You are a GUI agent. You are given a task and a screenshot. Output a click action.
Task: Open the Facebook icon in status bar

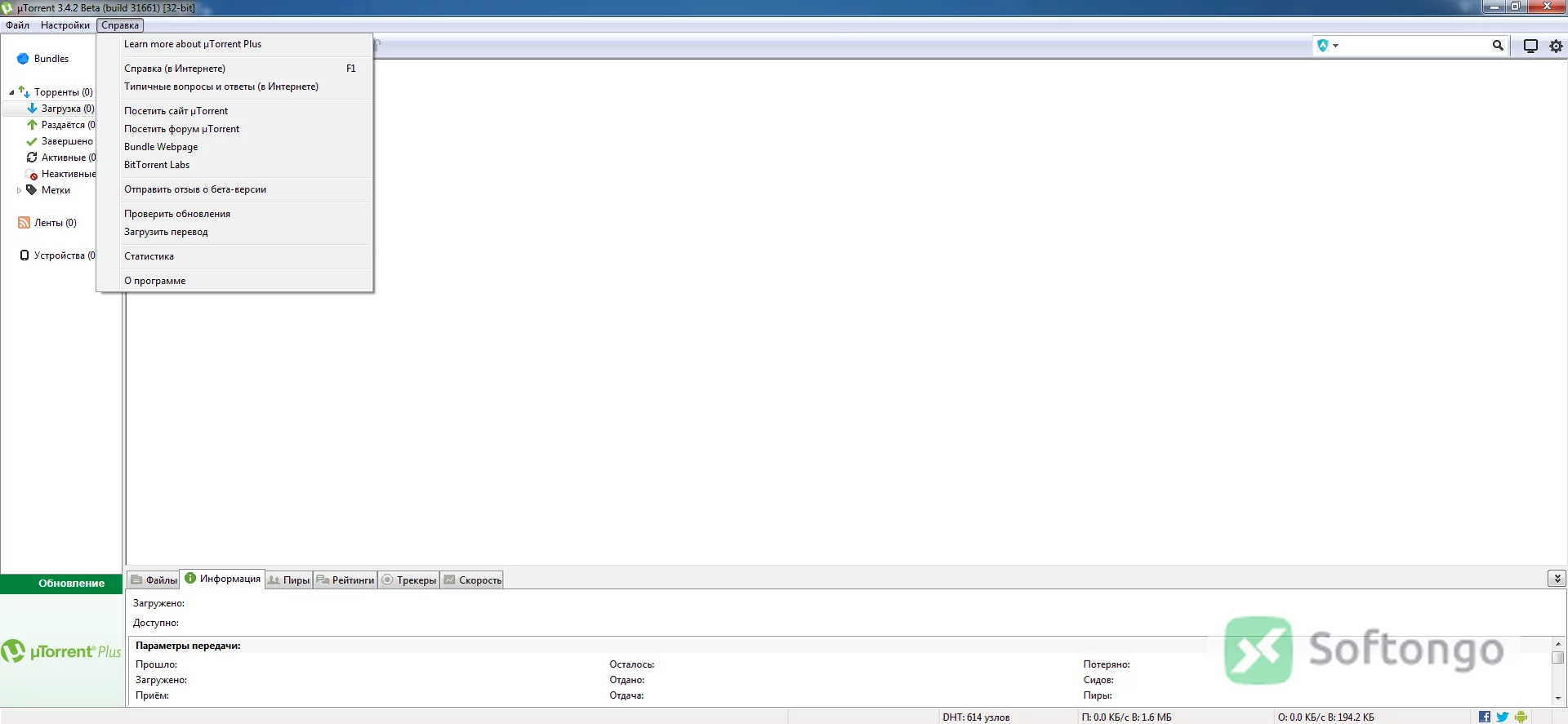[x=1485, y=717]
